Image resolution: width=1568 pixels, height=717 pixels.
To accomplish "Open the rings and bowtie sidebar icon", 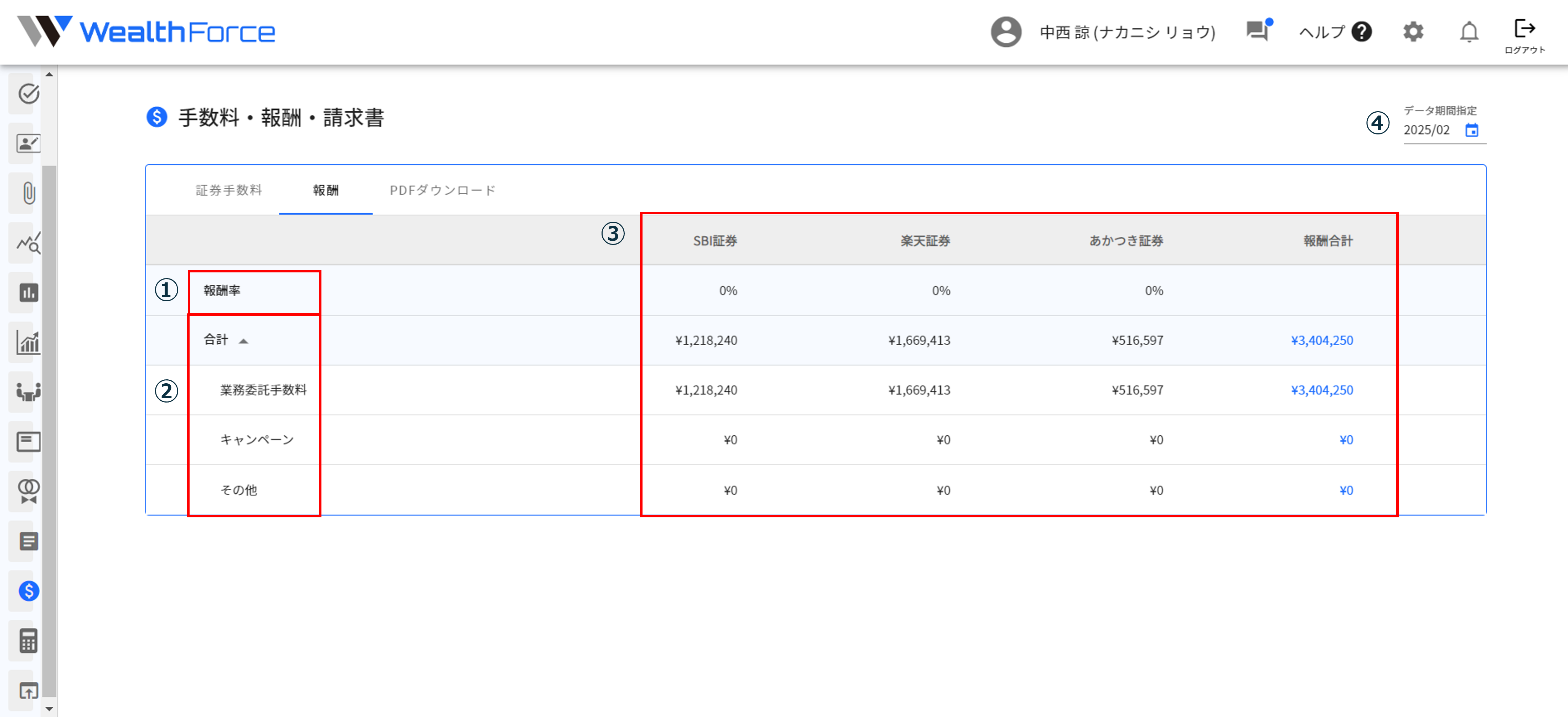I will point(29,491).
